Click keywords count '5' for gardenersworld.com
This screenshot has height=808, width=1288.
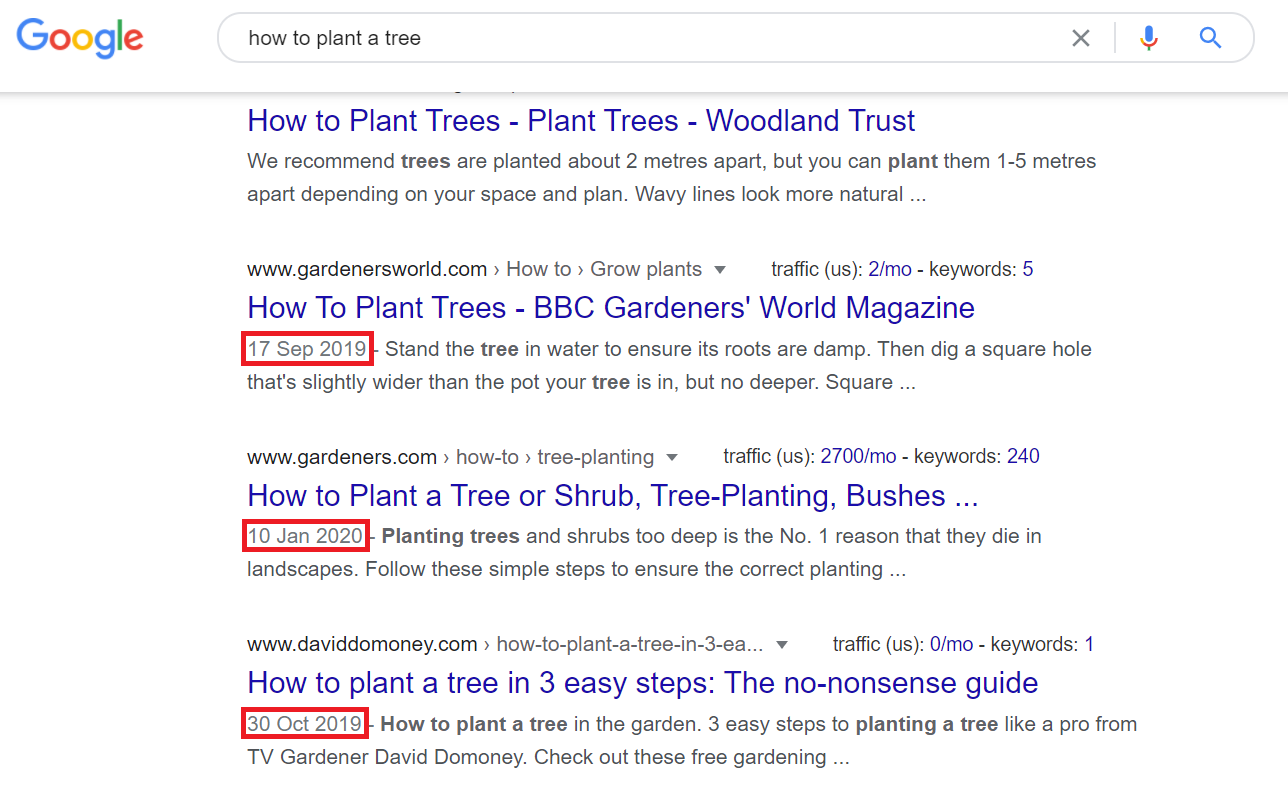click(1028, 269)
